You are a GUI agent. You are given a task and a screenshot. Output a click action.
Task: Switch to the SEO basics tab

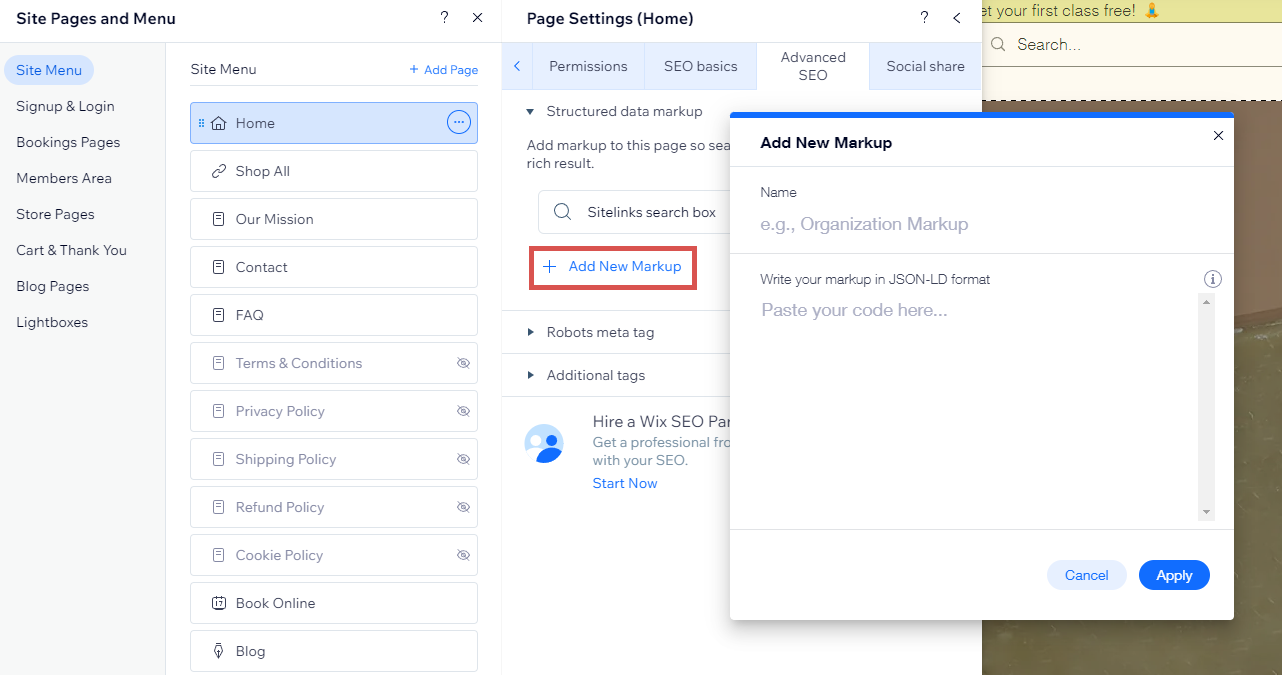(x=700, y=66)
